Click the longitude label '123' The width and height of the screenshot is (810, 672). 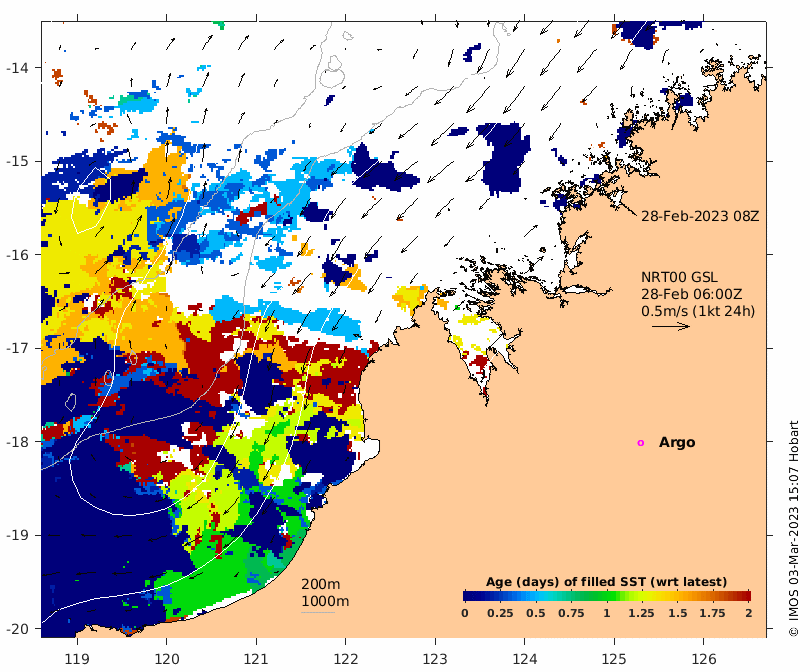click(x=435, y=659)
